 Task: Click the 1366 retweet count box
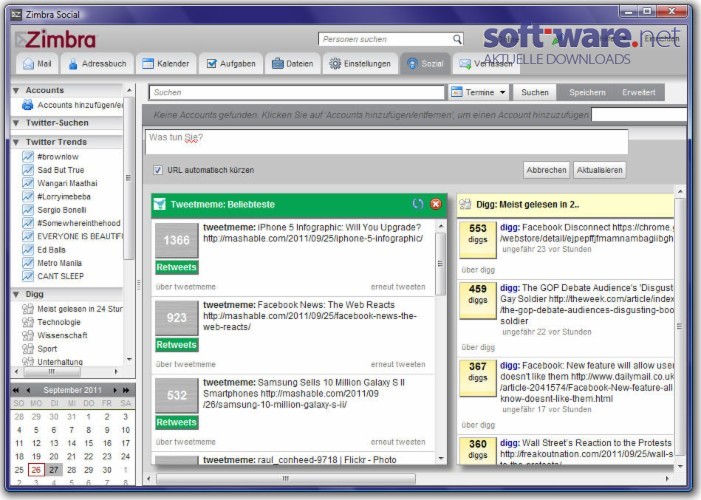pyautogui.click(x=177, y=240)
